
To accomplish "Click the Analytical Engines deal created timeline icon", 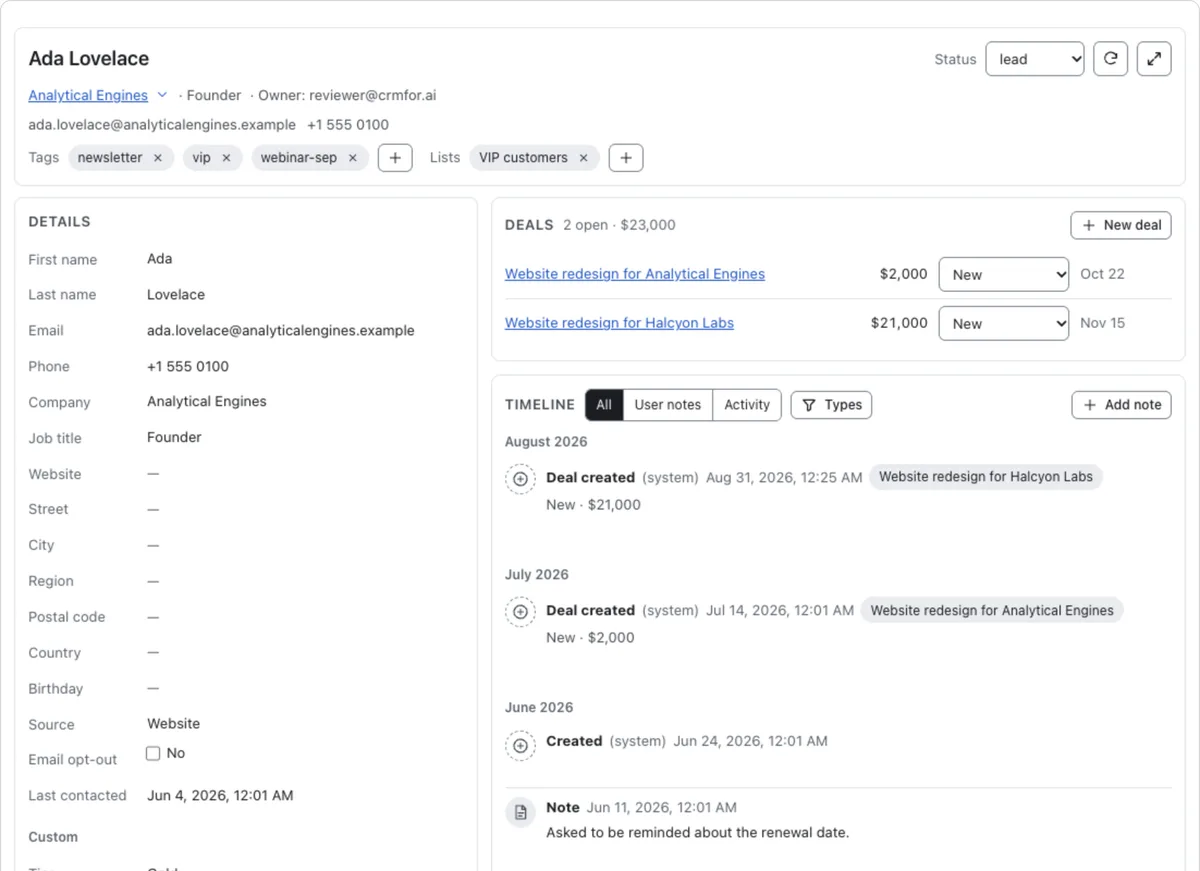I will click(520, 612).
